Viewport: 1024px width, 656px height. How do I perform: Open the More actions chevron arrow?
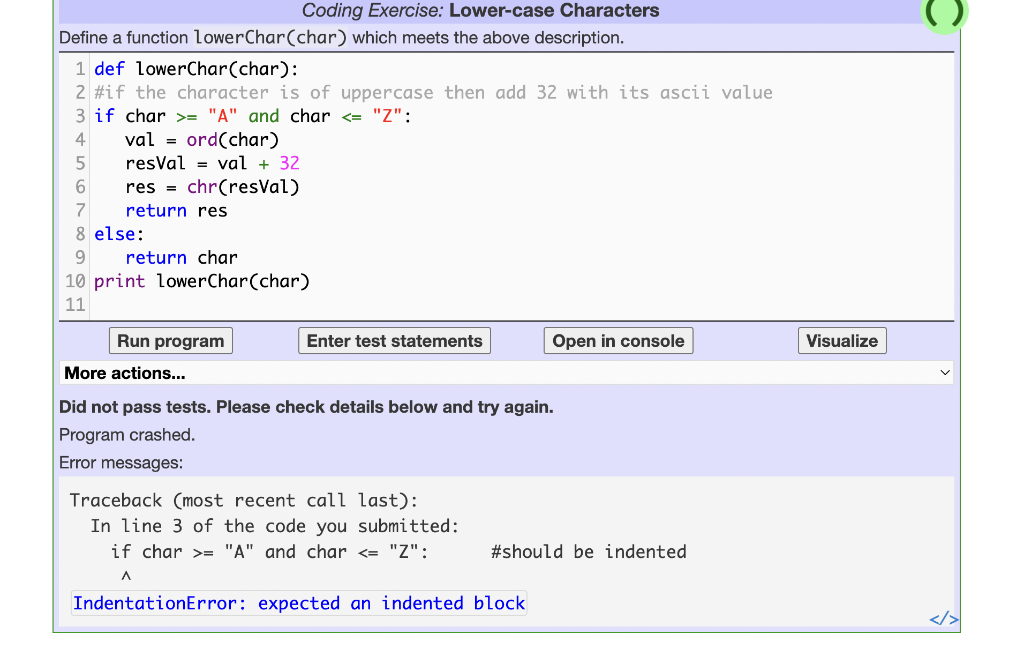click(944, 372)
